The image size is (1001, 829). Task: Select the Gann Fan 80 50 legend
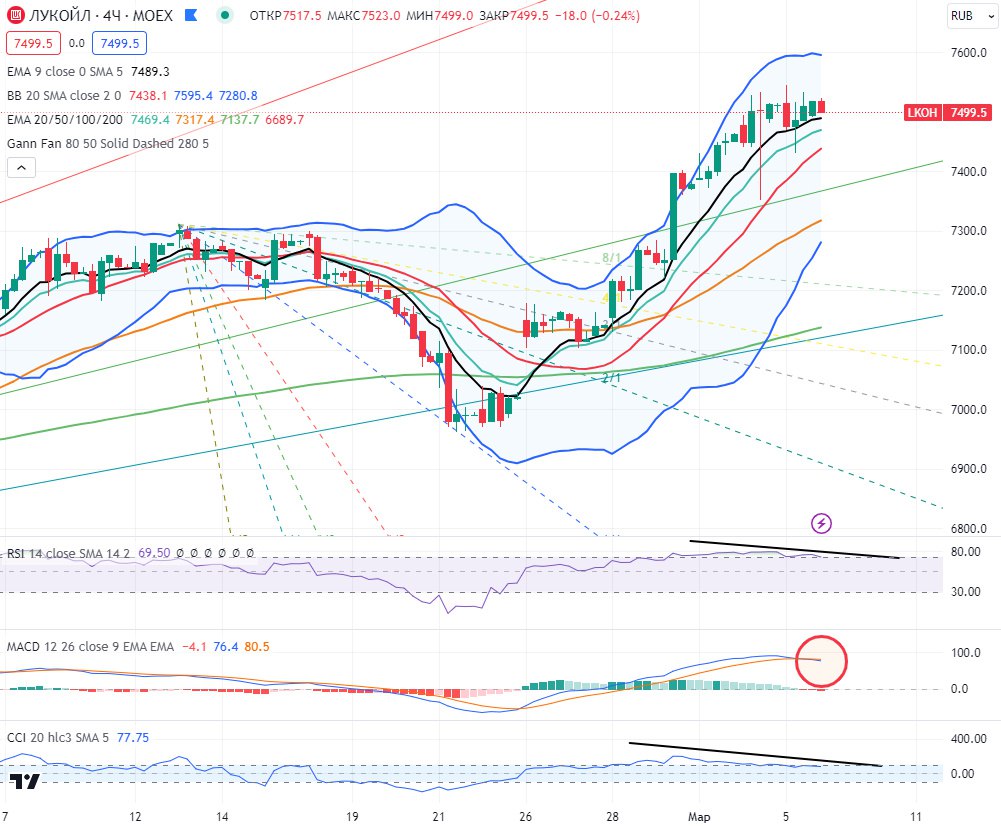[x=107, y=144]
